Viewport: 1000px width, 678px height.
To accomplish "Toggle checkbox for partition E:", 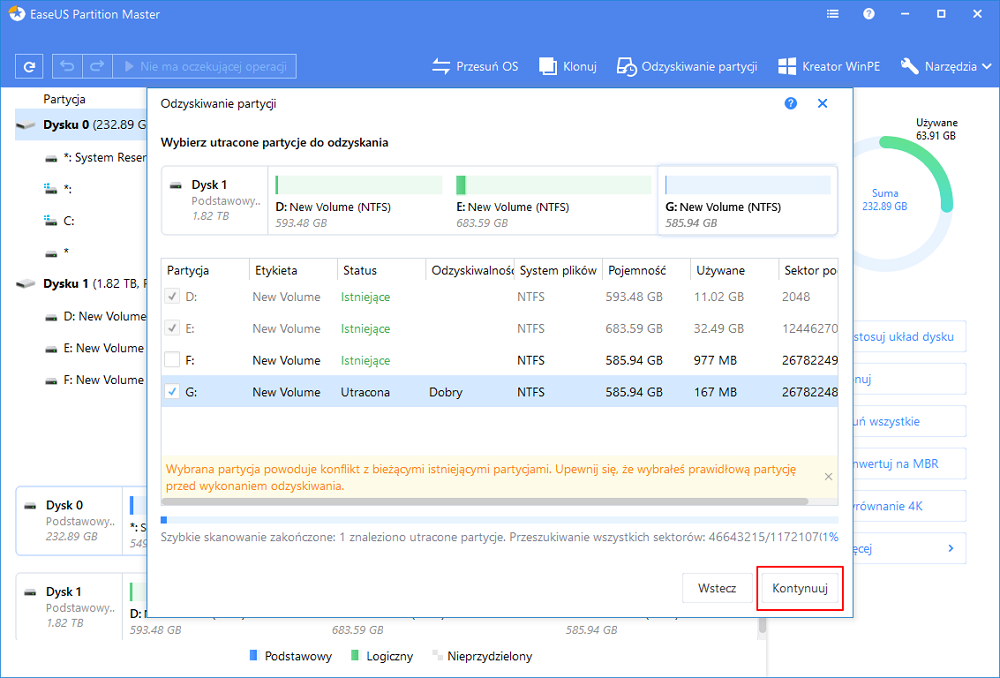I will tap(172, 328).
